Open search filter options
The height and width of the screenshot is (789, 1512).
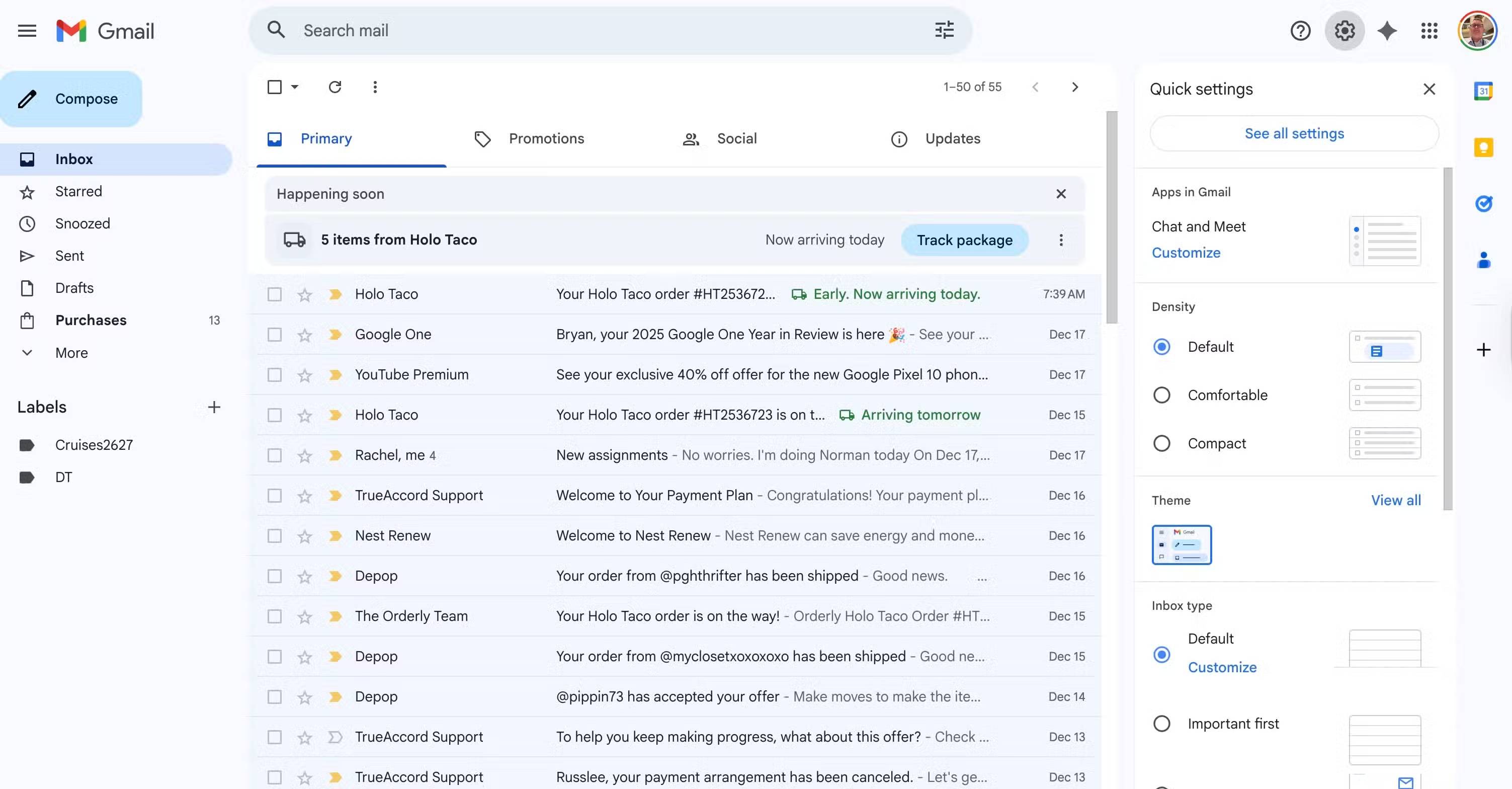(944, 30)
